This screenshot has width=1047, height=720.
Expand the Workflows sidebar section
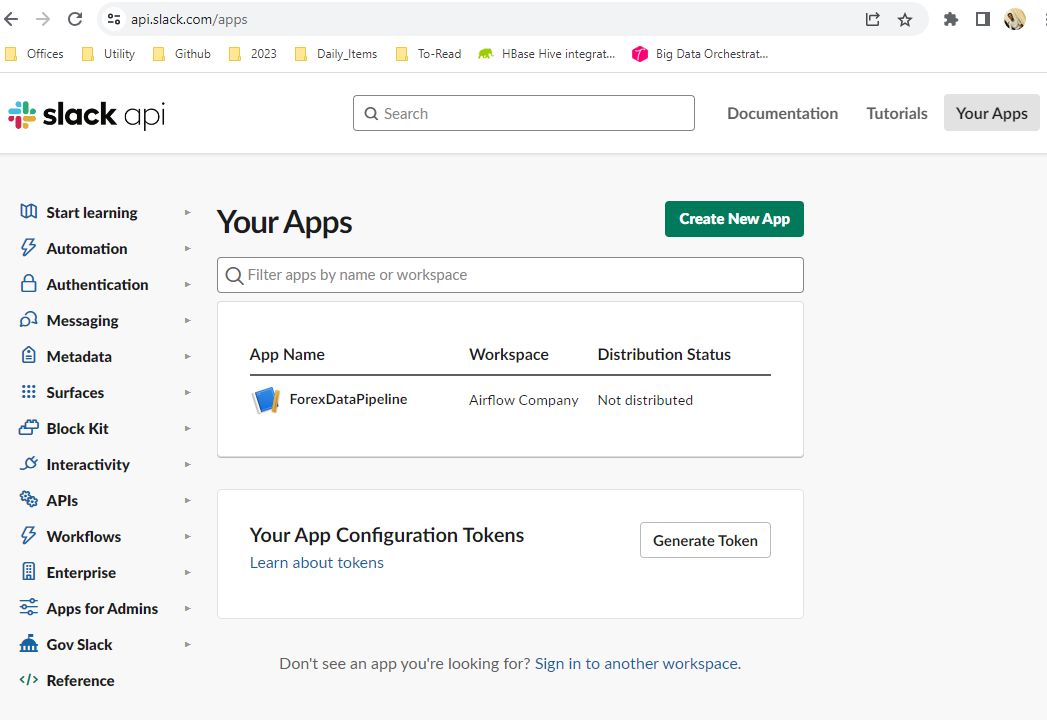[188, 536]
